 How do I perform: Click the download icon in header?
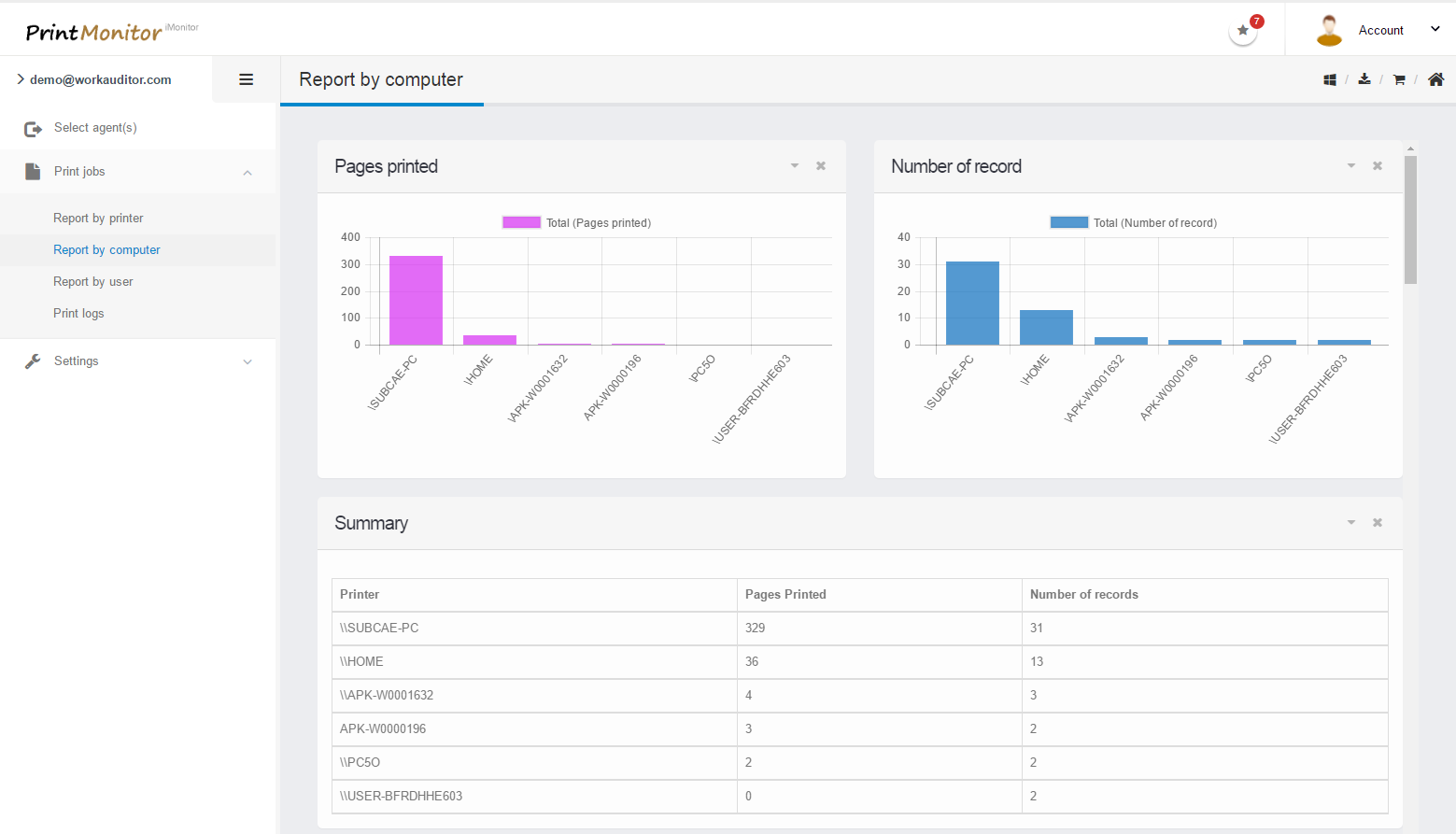(x=1364, y=79)
